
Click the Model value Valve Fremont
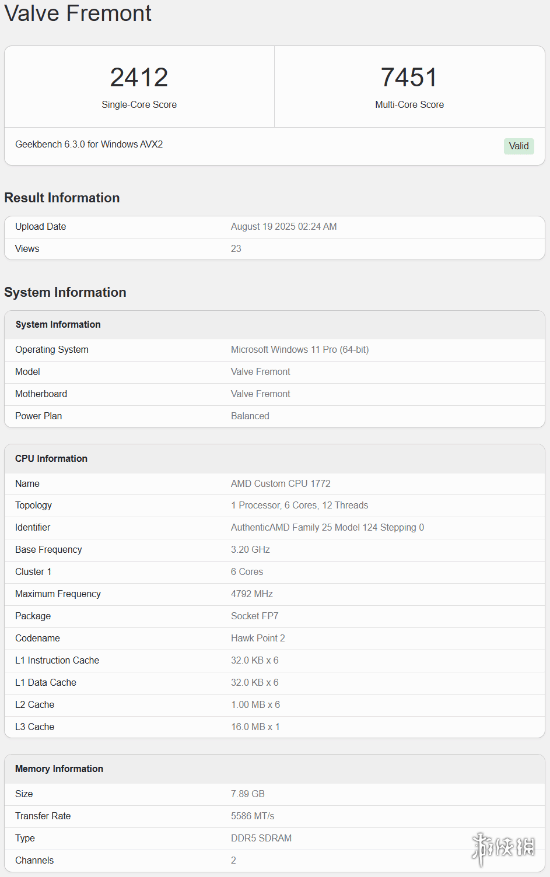tap(260, 372)
